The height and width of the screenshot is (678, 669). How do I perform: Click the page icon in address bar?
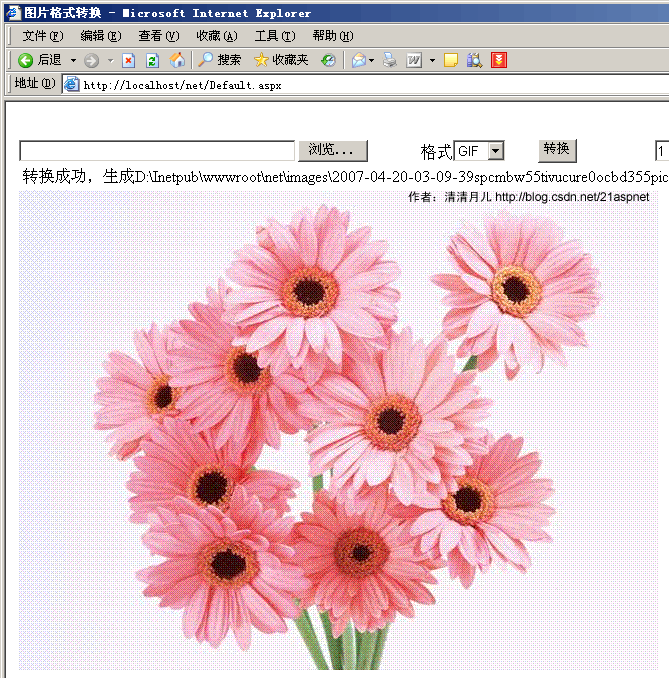72,84
